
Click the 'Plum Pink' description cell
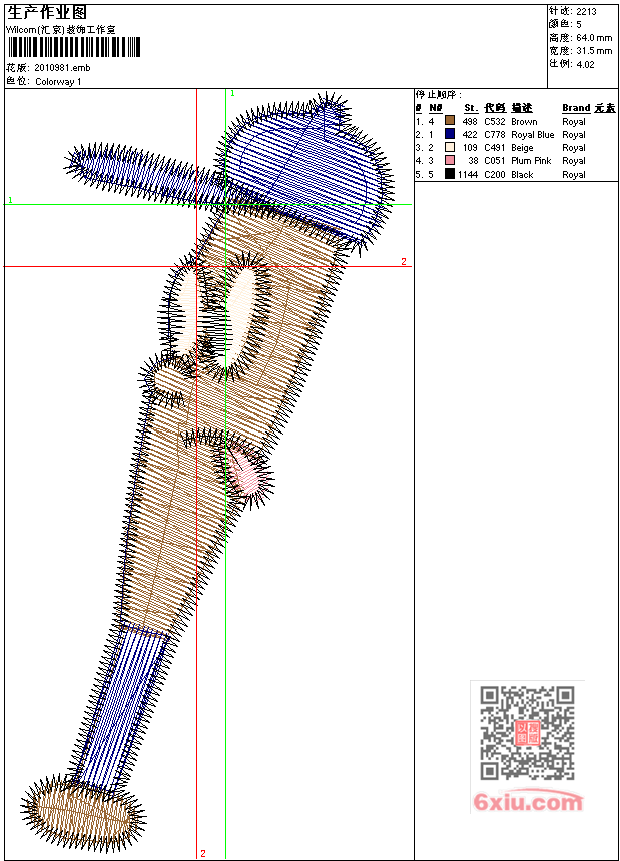click(531, 161)
